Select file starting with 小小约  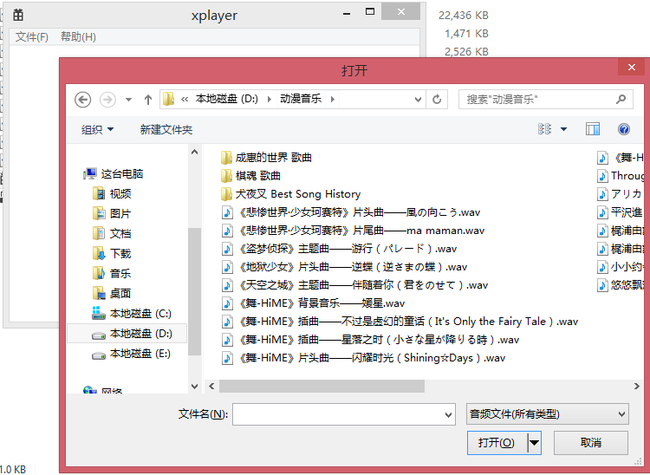[x=621, y=267]
